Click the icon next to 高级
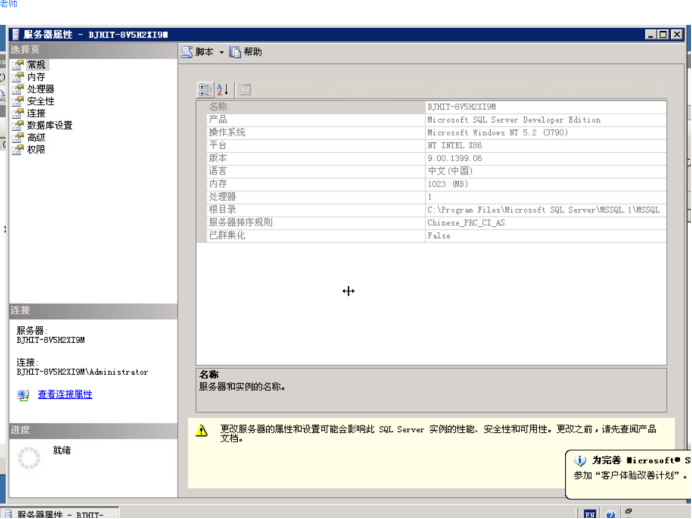Screen dimensions: 692x519 [x=18, y=137]
